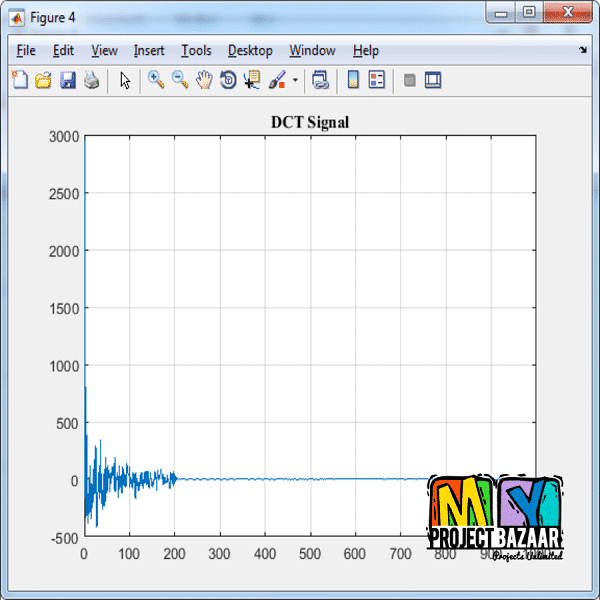Screen dimensions: 600x600
Task: Open the File menu
Action: [26, 51]
